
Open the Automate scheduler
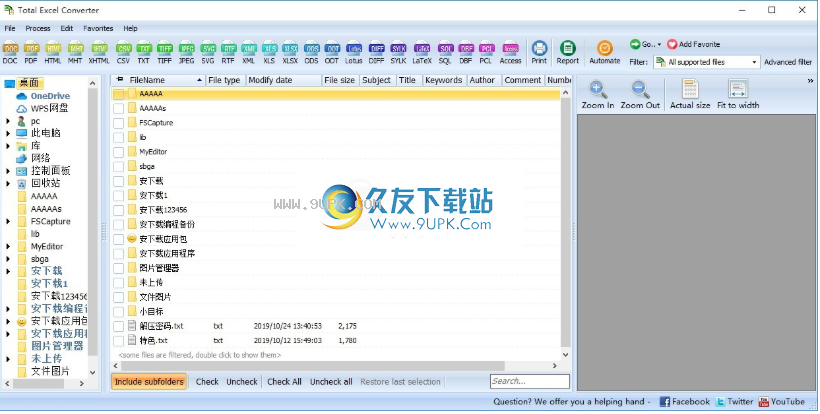point(605,52)
